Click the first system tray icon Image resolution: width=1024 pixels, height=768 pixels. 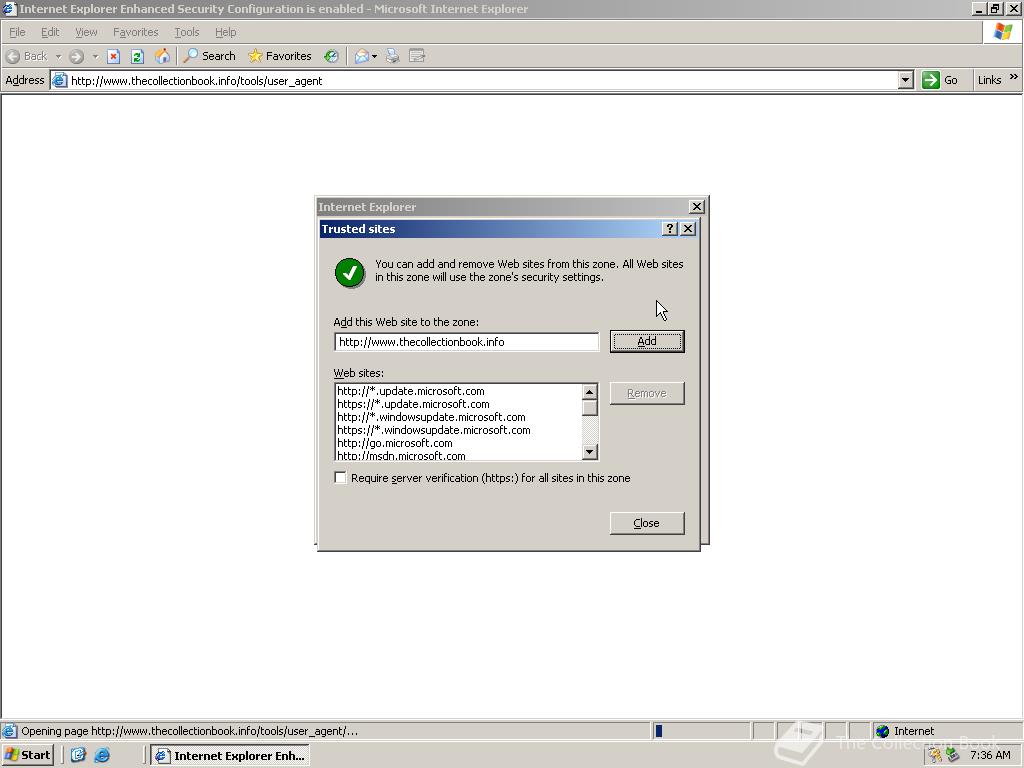[935, 756]
